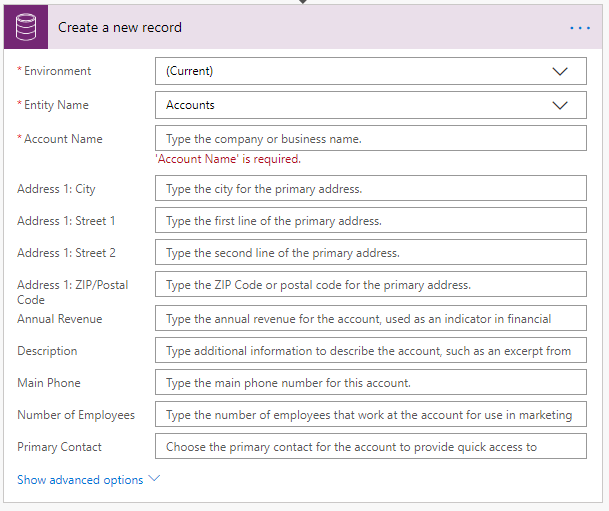Select the Main Phone input field
The image size is (609, 511).
(x=371, y=382)
